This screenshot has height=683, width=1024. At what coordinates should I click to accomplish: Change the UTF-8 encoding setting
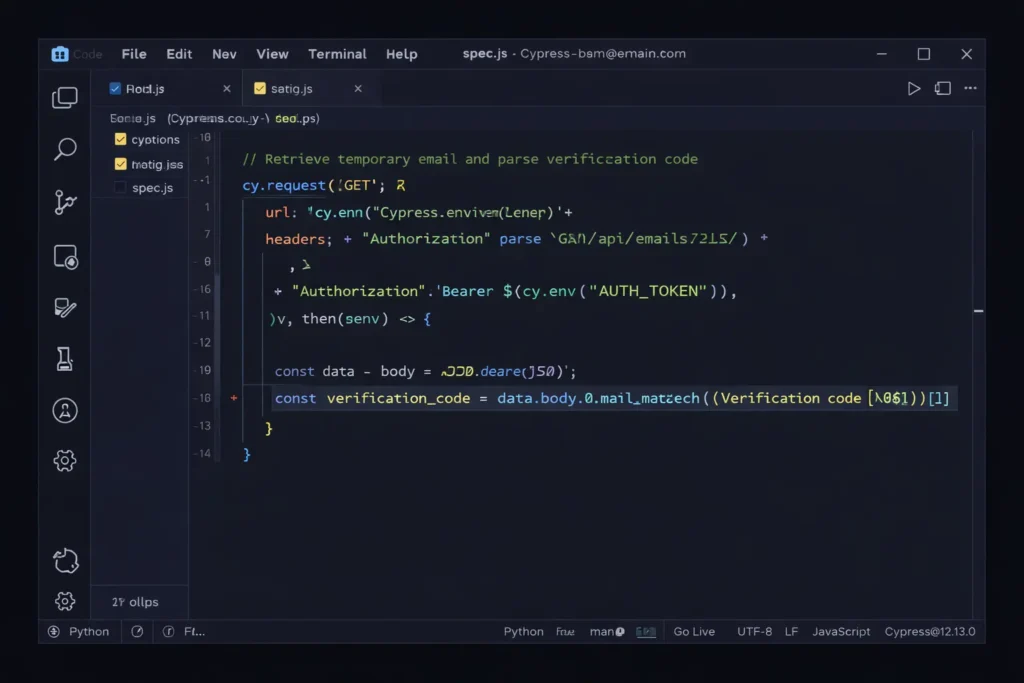click(754, 631)
